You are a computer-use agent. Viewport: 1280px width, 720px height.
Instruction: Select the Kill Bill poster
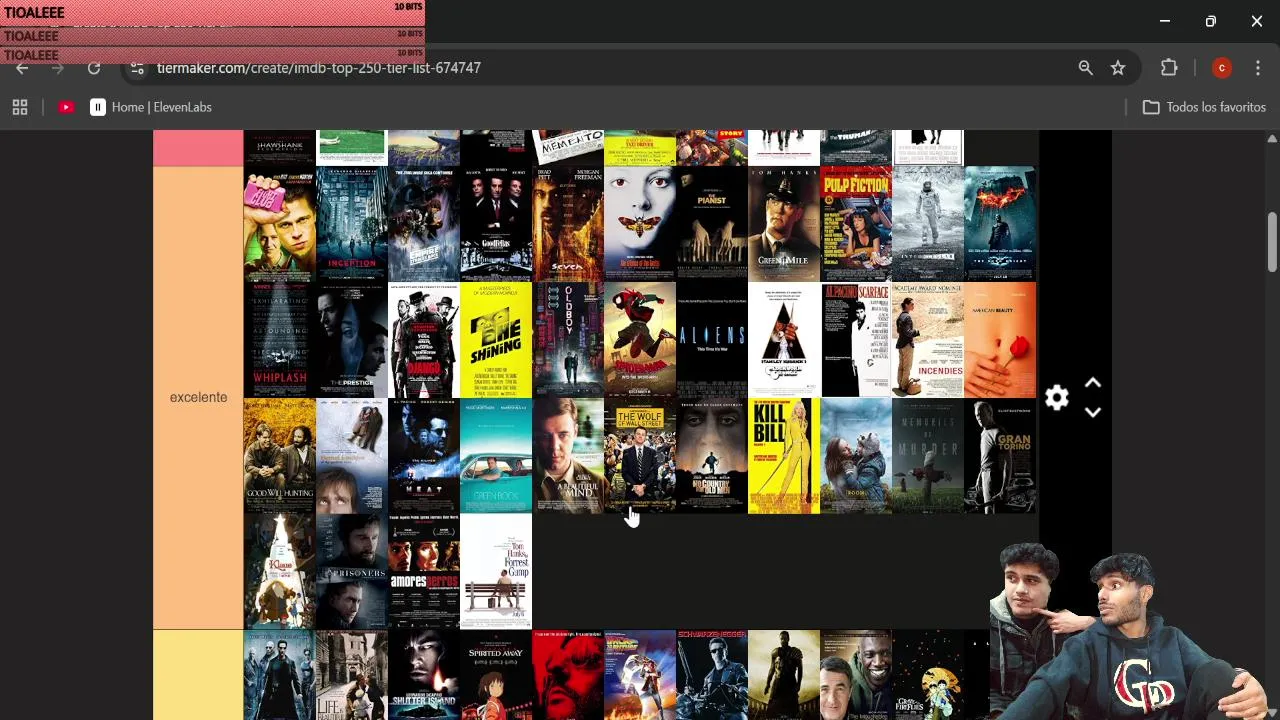pos(783,456)
